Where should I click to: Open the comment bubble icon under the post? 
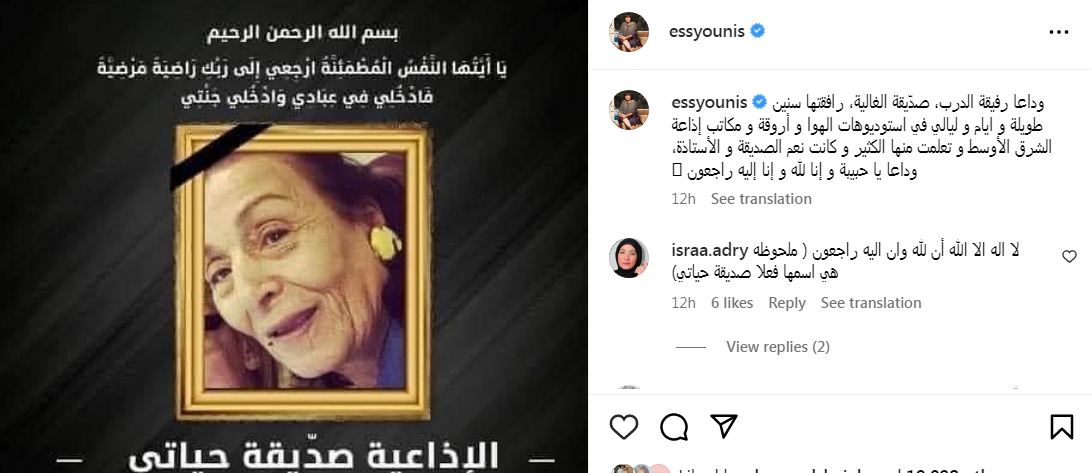point(673,427)
